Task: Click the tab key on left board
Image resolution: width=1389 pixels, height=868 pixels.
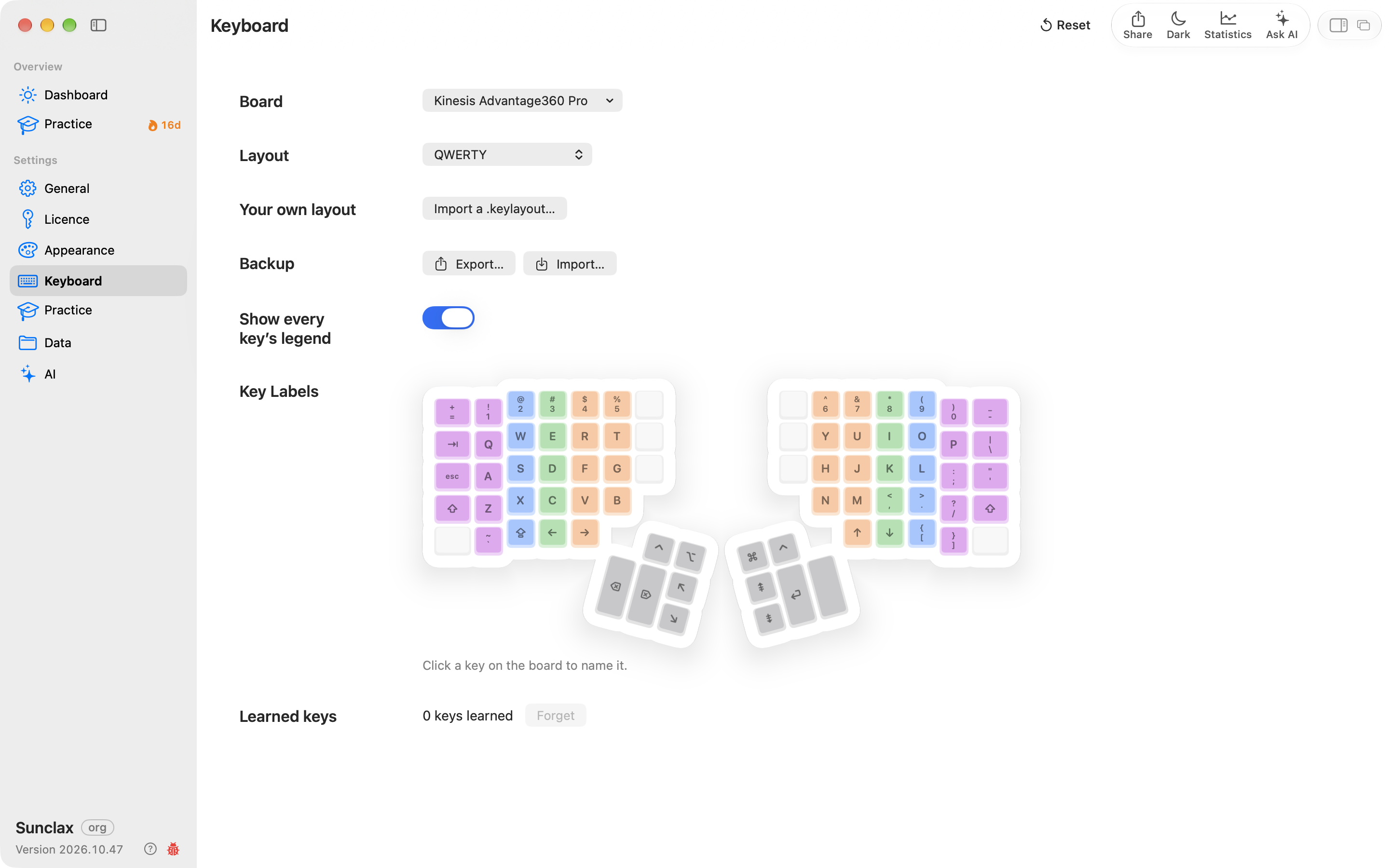Action: (452, 444)
